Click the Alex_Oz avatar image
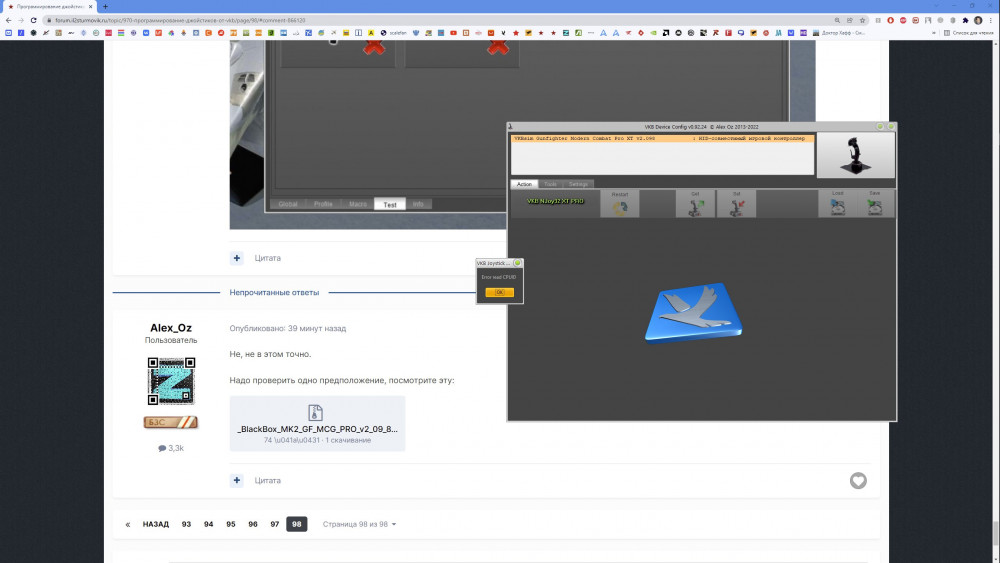The image size is (1000, 563). [171, 381]
